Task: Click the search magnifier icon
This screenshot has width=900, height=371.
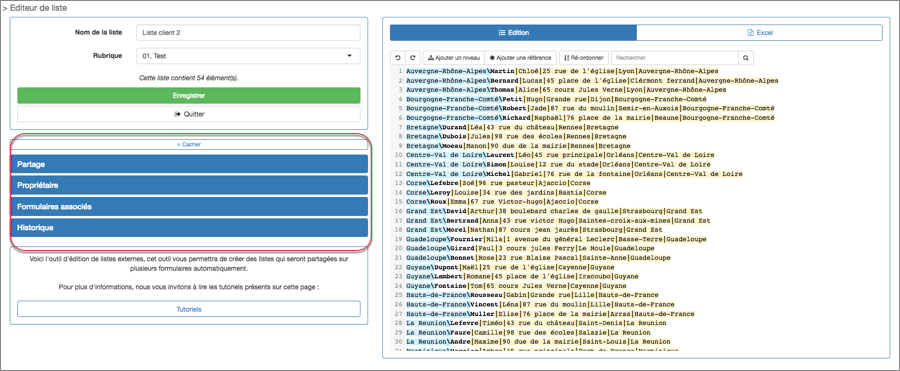Action: click(746, 58)
